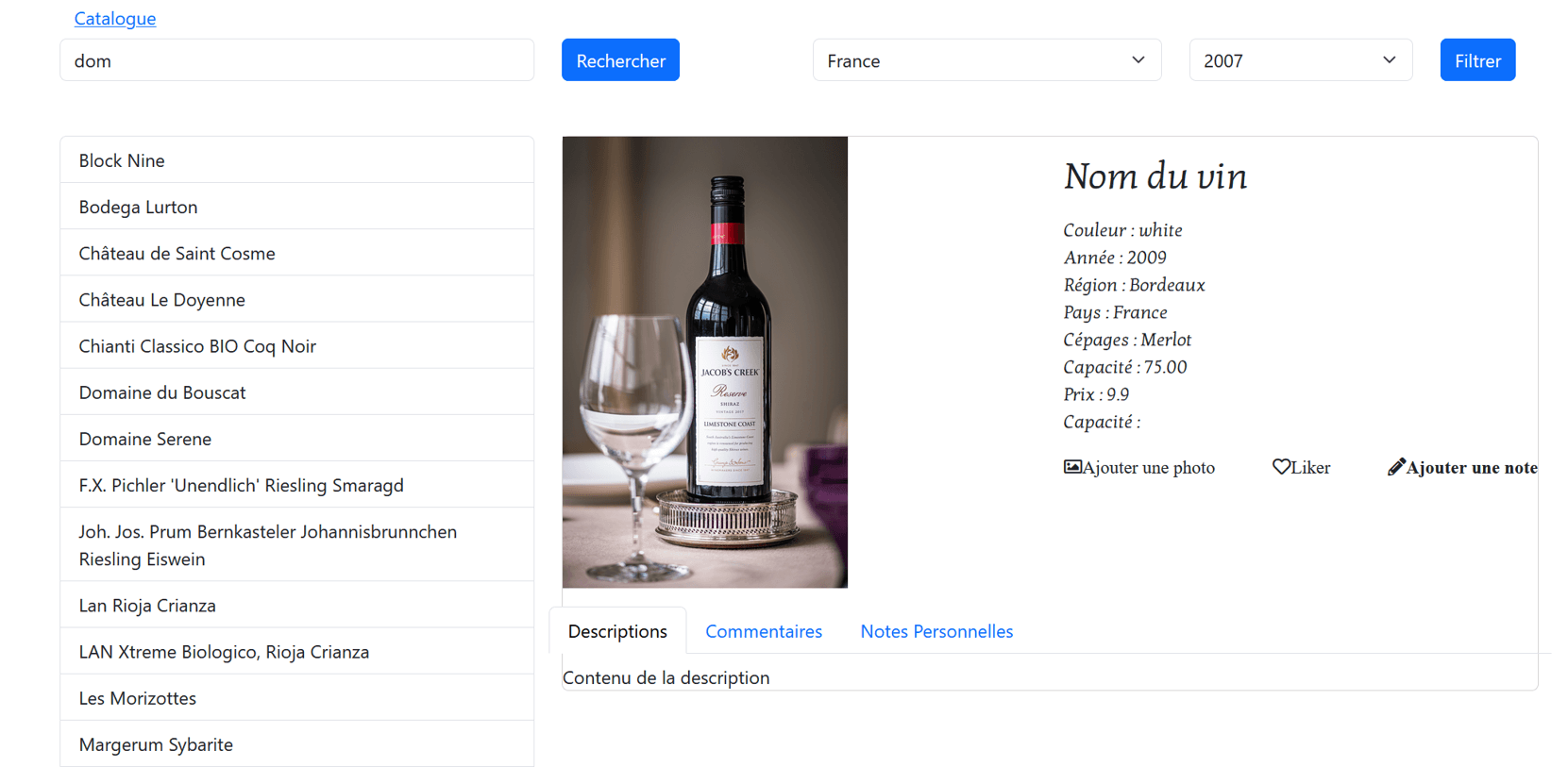Apply filters with the Filtrer button

pos(1476,60)
